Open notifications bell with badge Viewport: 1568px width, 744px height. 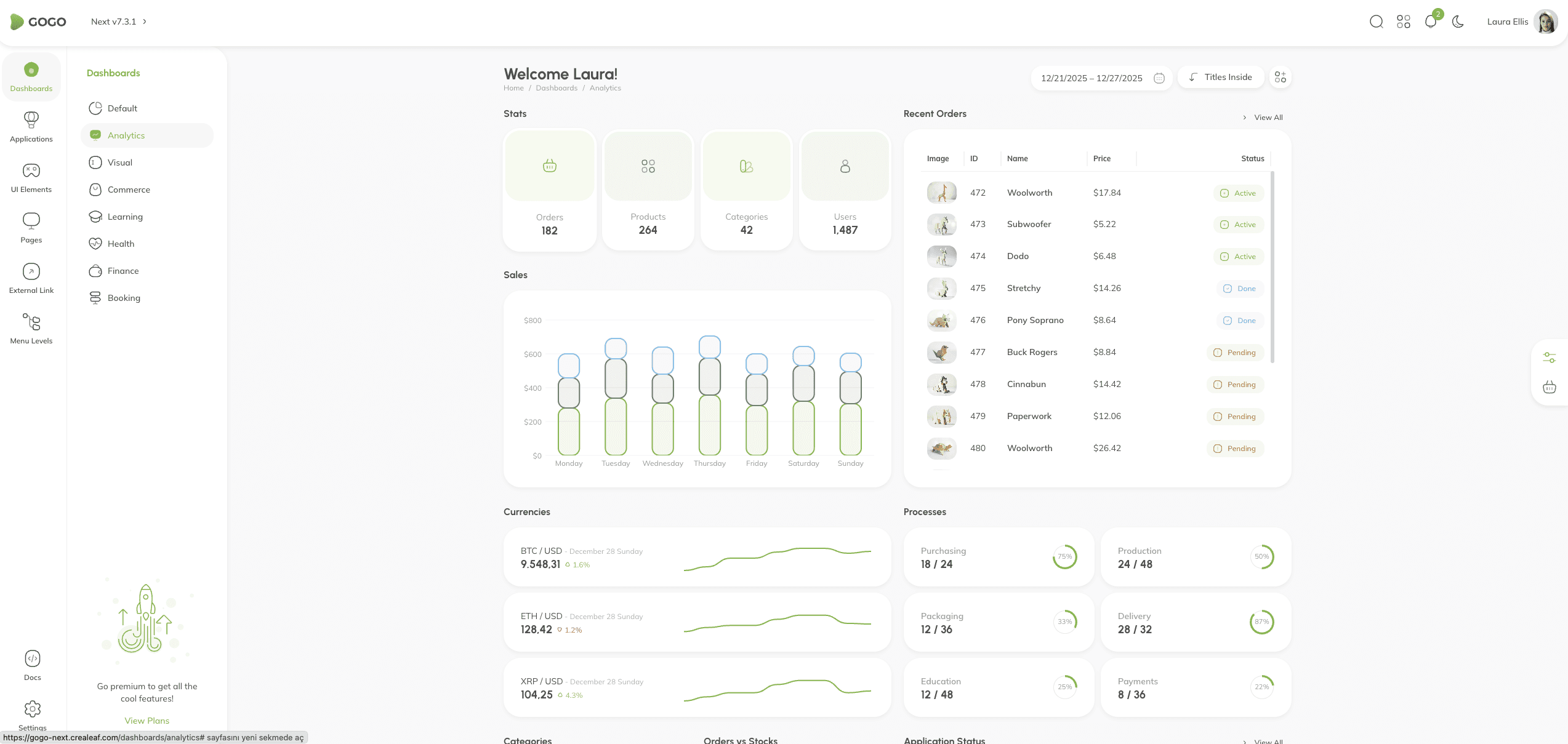tap(1430, 22)
